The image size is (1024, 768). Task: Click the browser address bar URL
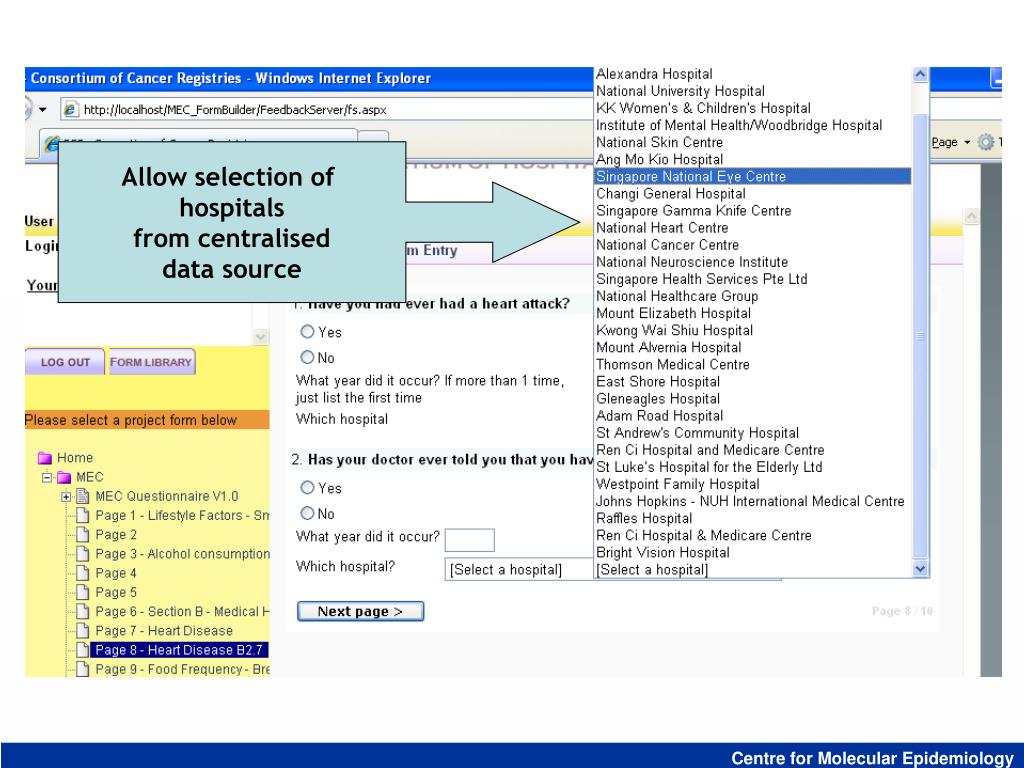[x=234, y=110]
